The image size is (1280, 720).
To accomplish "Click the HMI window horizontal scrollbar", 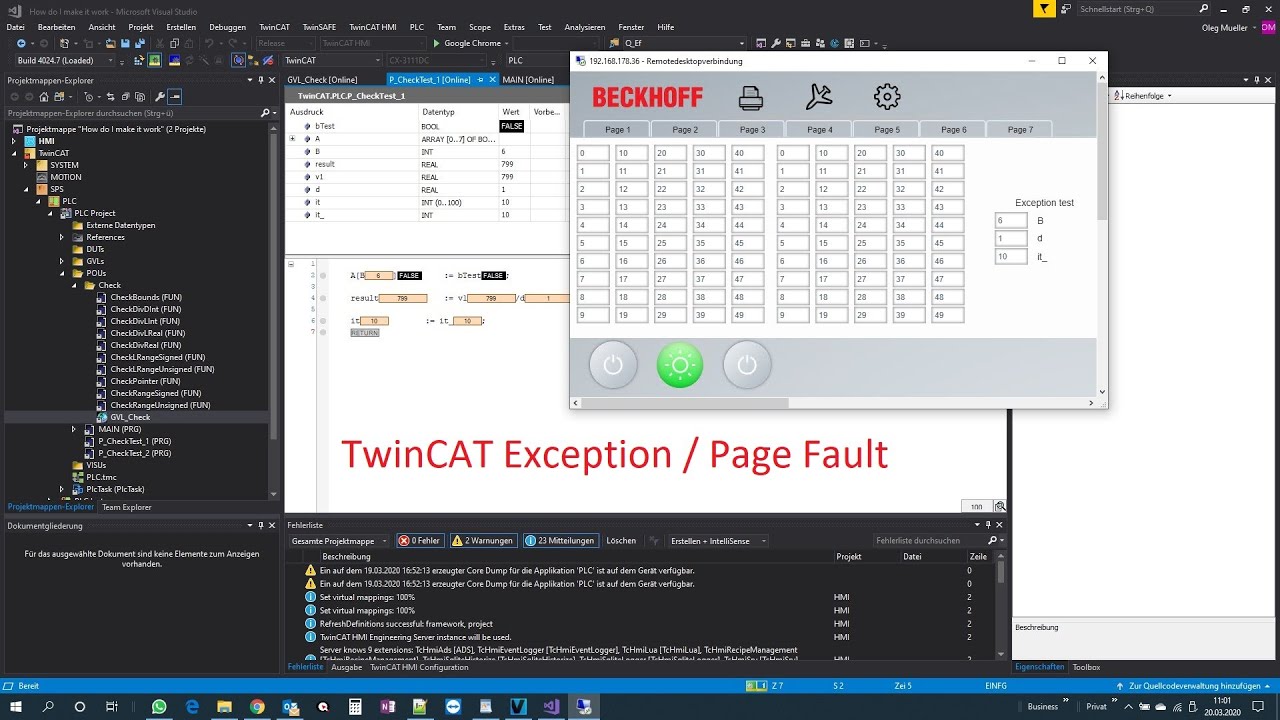I will point(685,403).
